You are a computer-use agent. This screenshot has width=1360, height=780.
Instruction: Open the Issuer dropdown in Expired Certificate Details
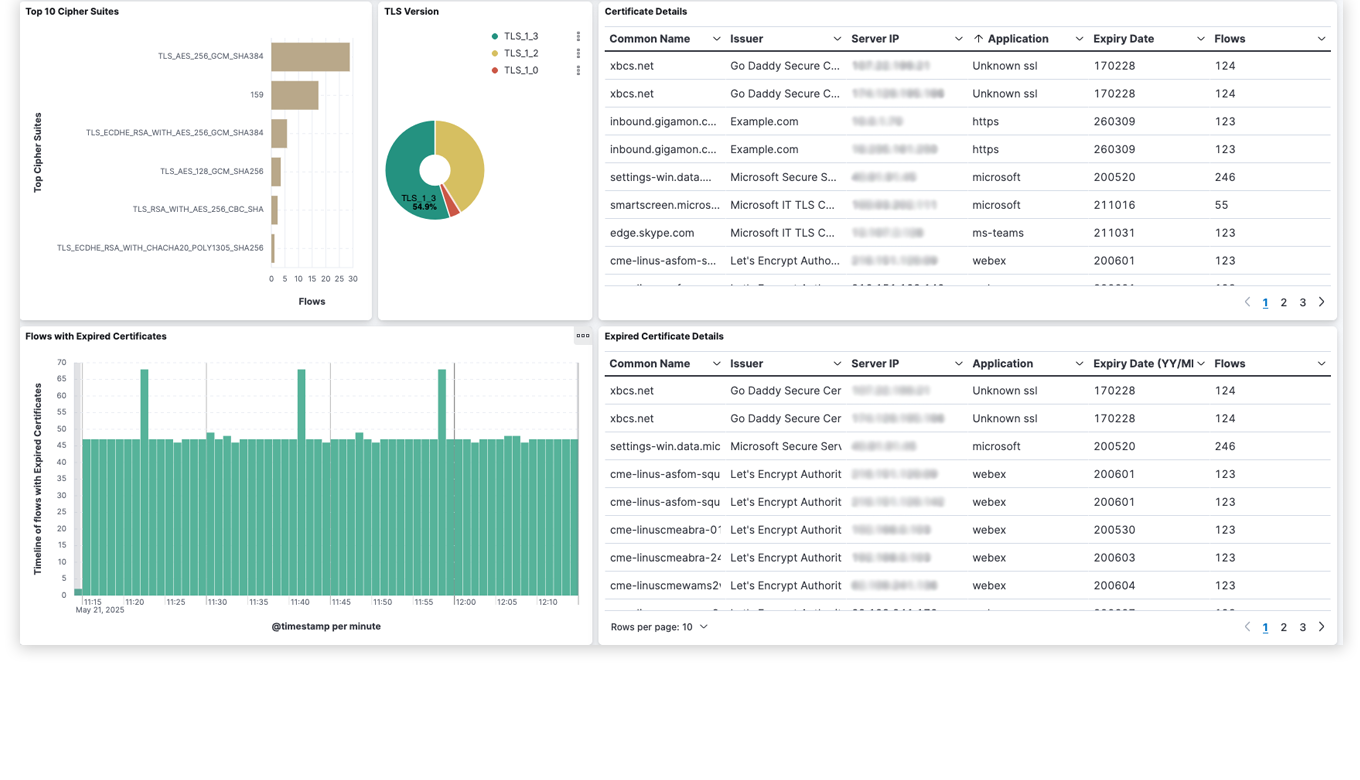coord(836,363)
